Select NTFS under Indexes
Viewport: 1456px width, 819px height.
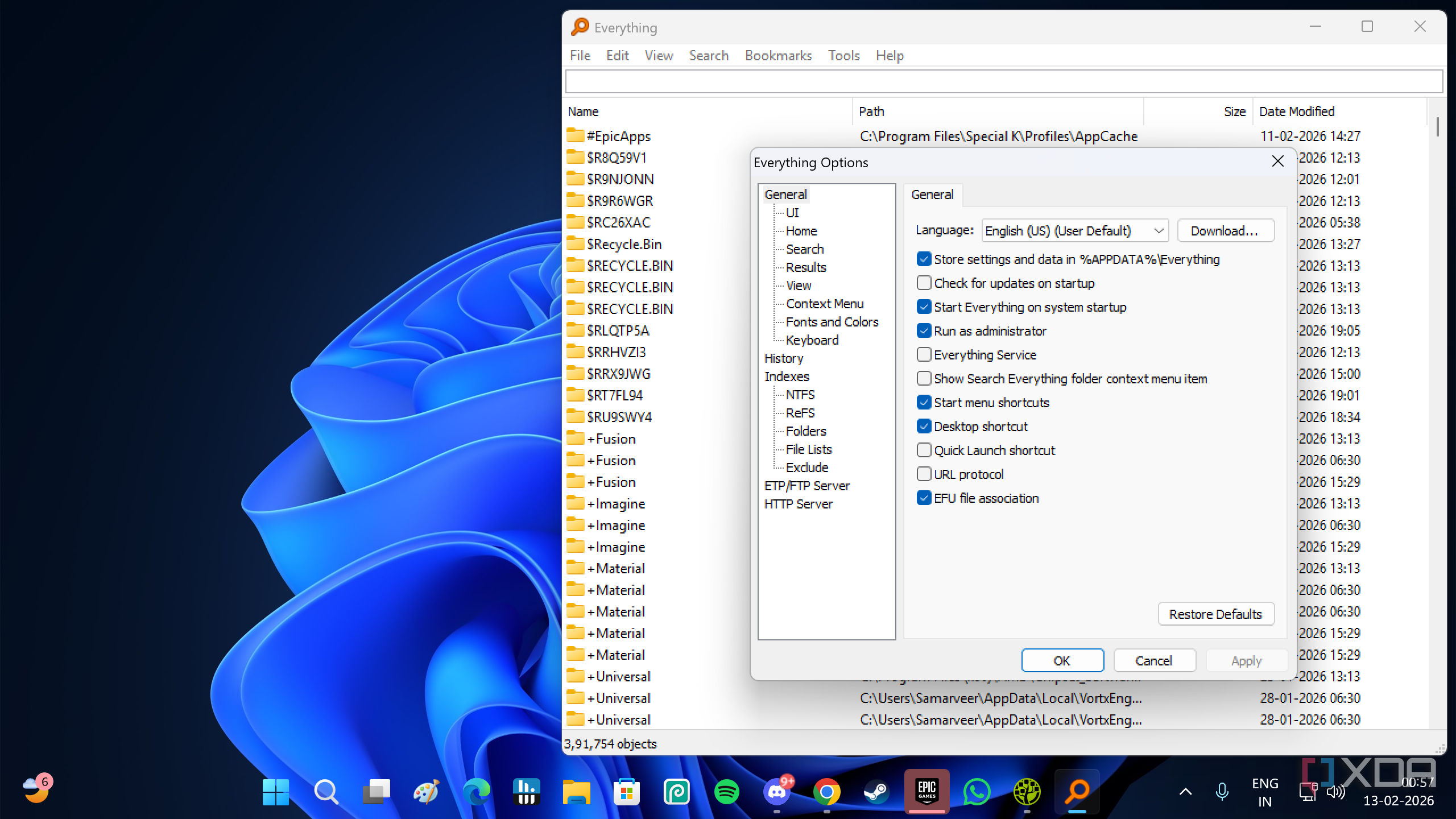[x=800, y=395]
